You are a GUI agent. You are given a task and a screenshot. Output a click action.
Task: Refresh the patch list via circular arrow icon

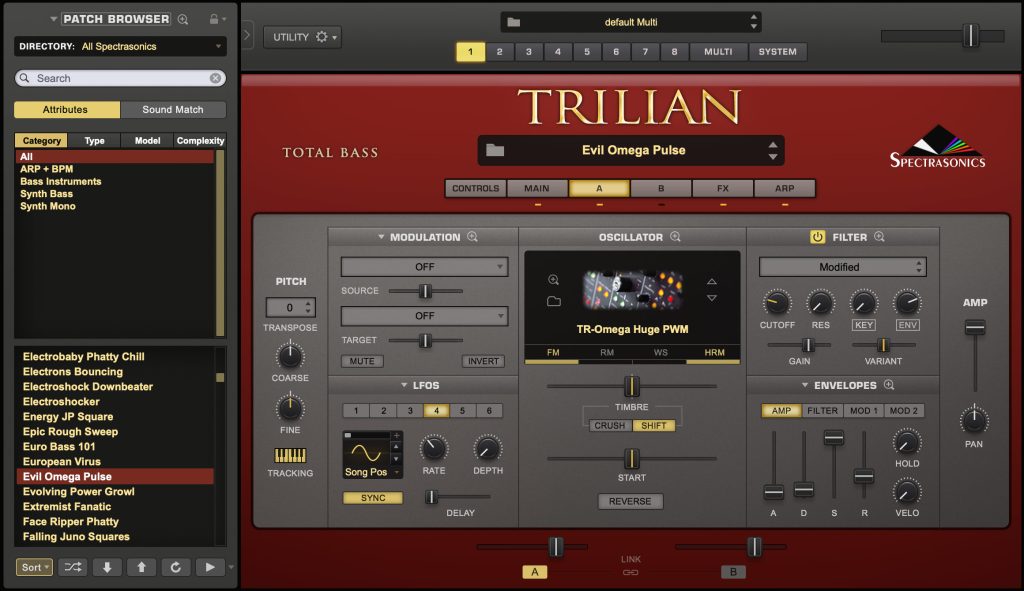tap(176, 567)
